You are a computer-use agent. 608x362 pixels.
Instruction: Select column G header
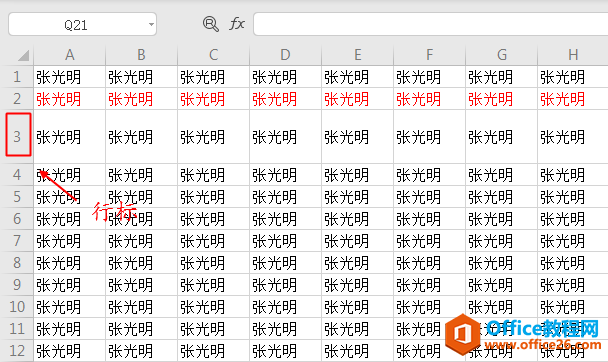(502, 55)
